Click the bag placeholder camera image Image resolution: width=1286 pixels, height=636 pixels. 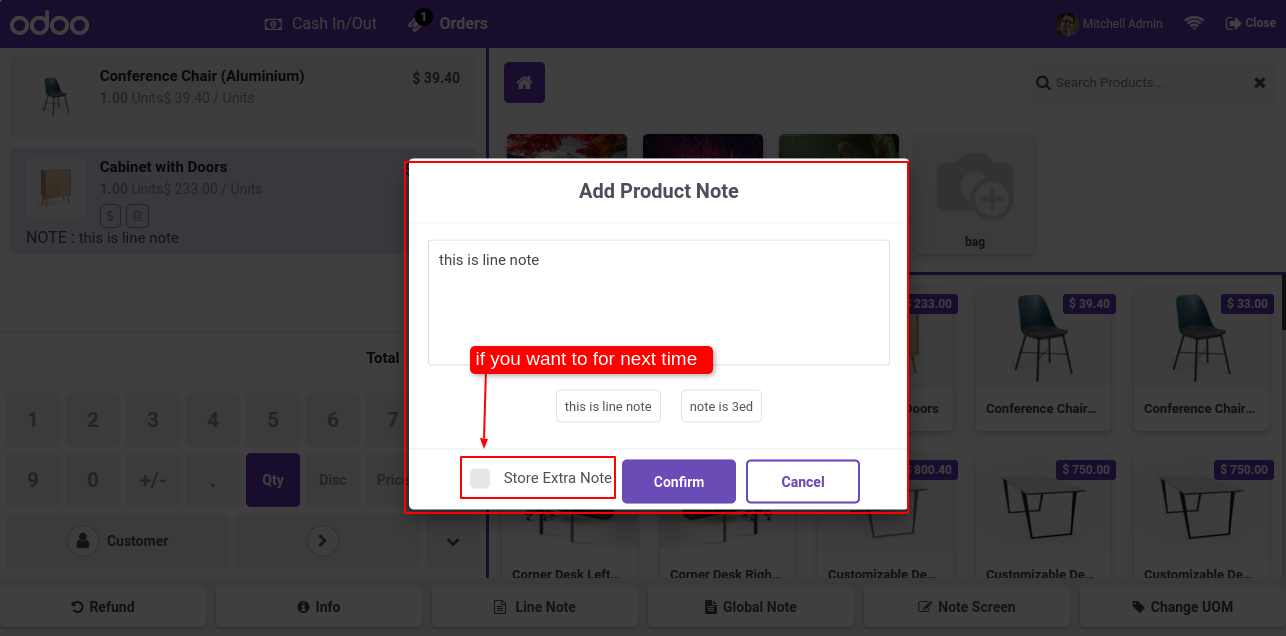click(974, 185)
